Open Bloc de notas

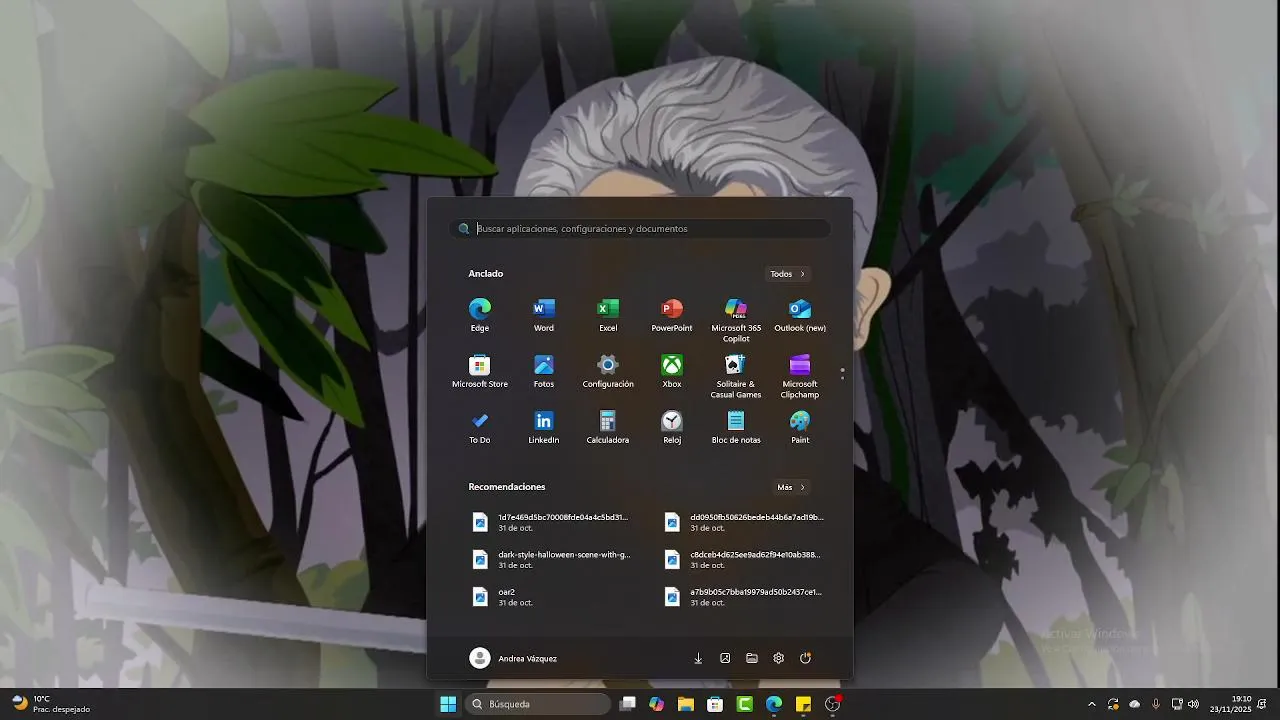[736, 427]
